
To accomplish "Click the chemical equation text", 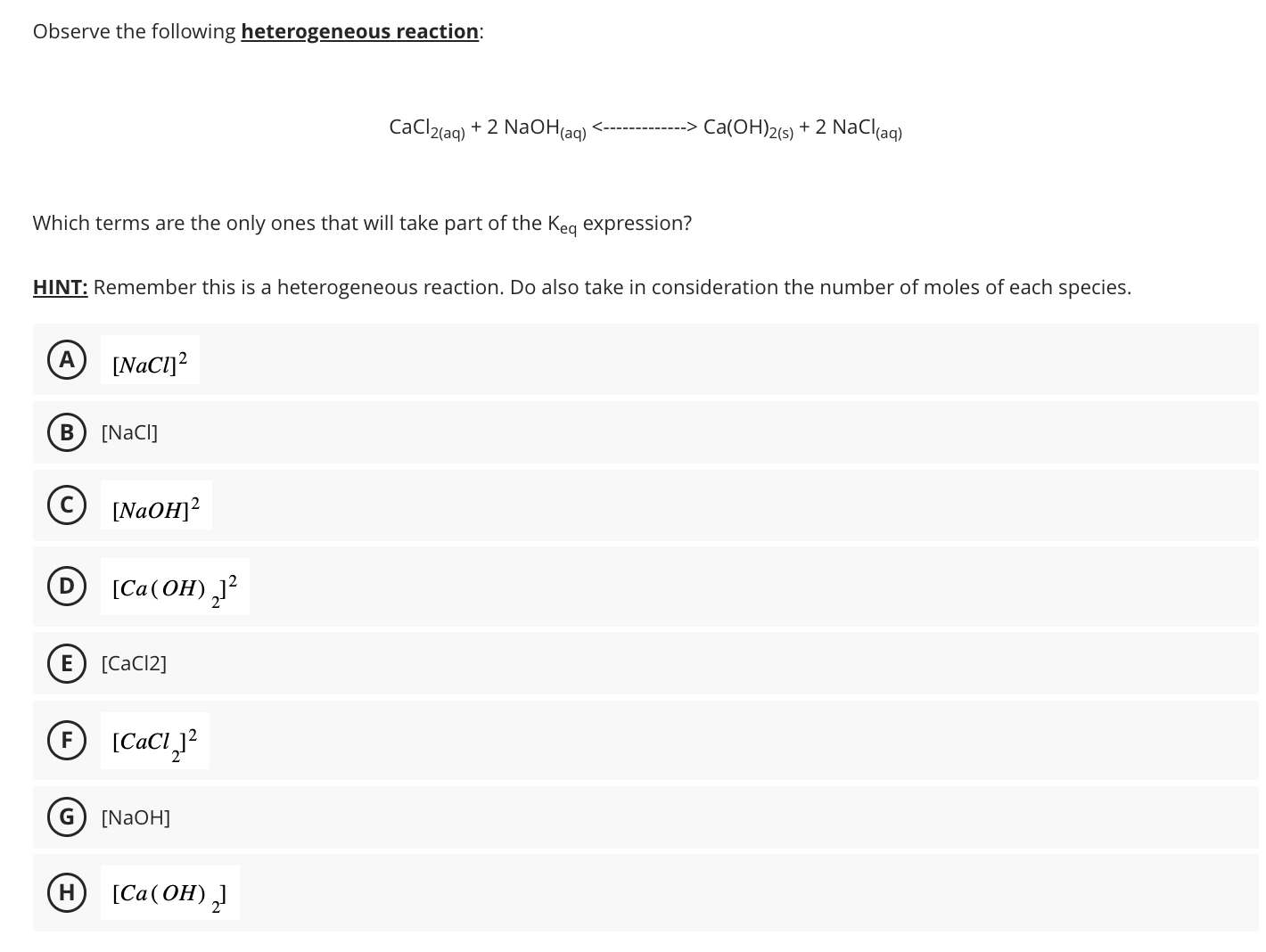I will point(644,127).
